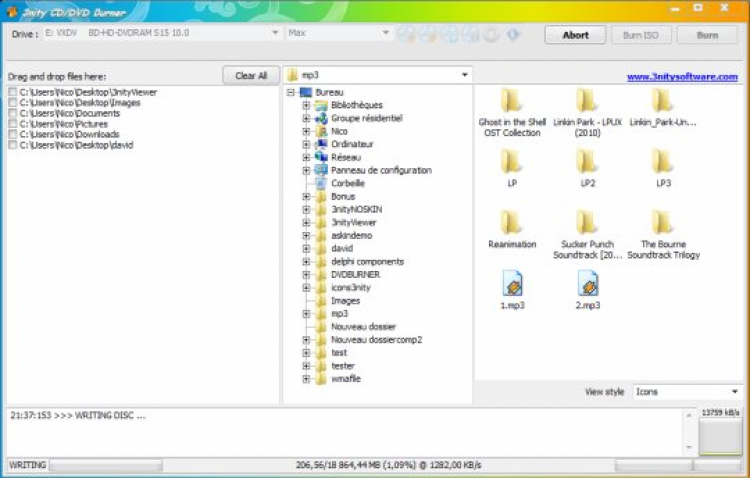
Task: Abort the current burn
Action: [575, 35]
